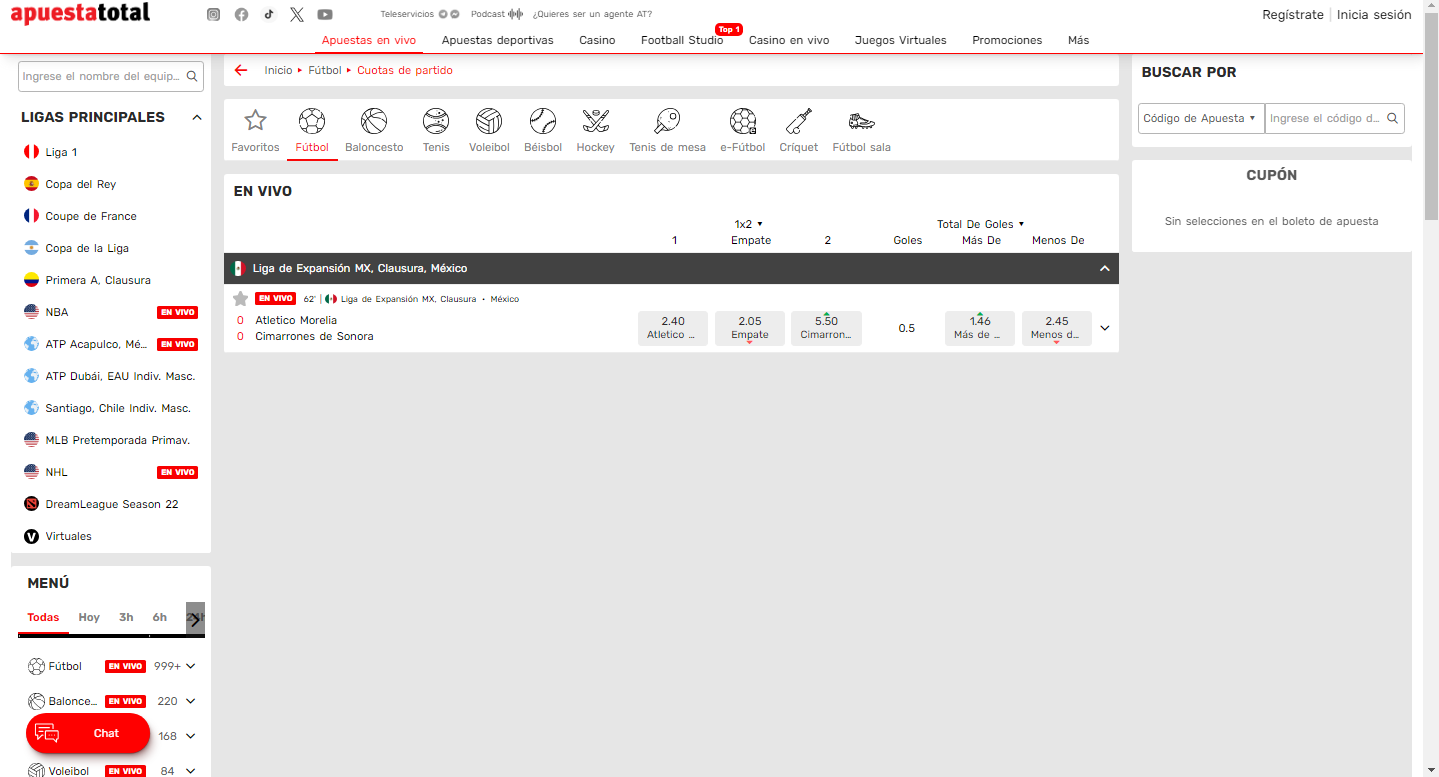Image resolution: width=1439 pixels, height=777 pixels.
Task: Bet 1.46 on Más de goals
Action: point(980,328)
